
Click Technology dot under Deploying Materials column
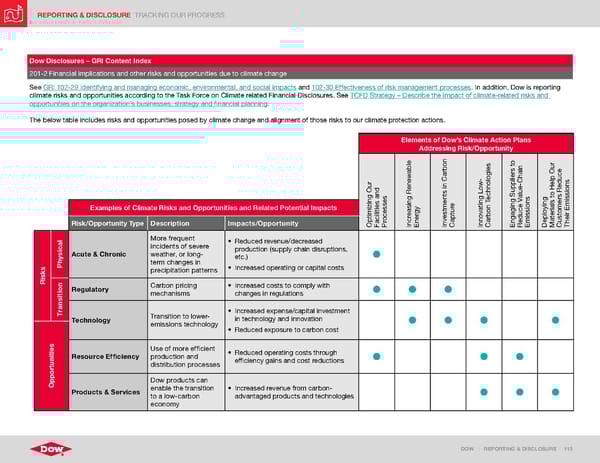(x=555, y=320)
